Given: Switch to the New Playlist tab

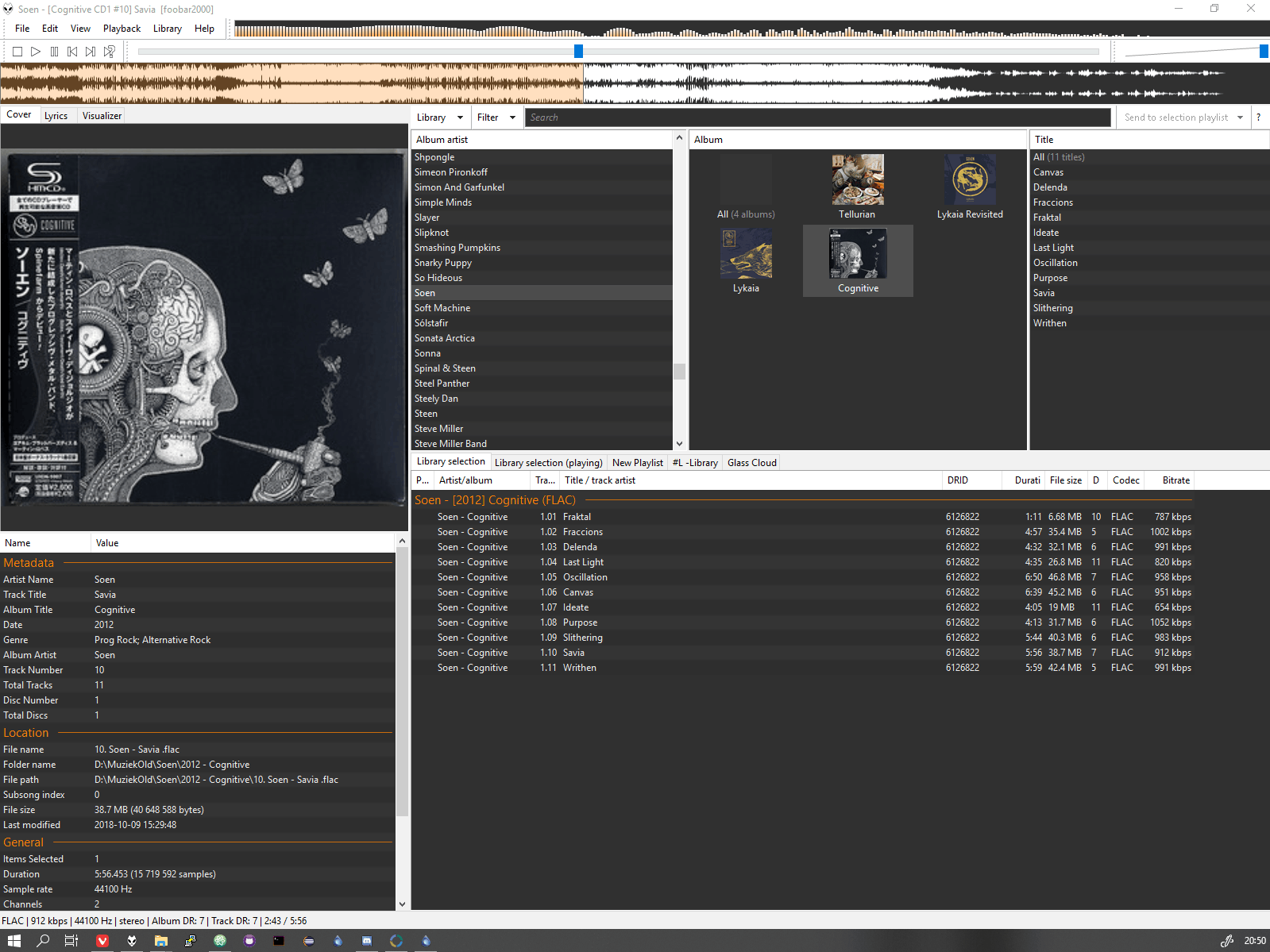Looking at the screenshot, I should click(637, 463).
